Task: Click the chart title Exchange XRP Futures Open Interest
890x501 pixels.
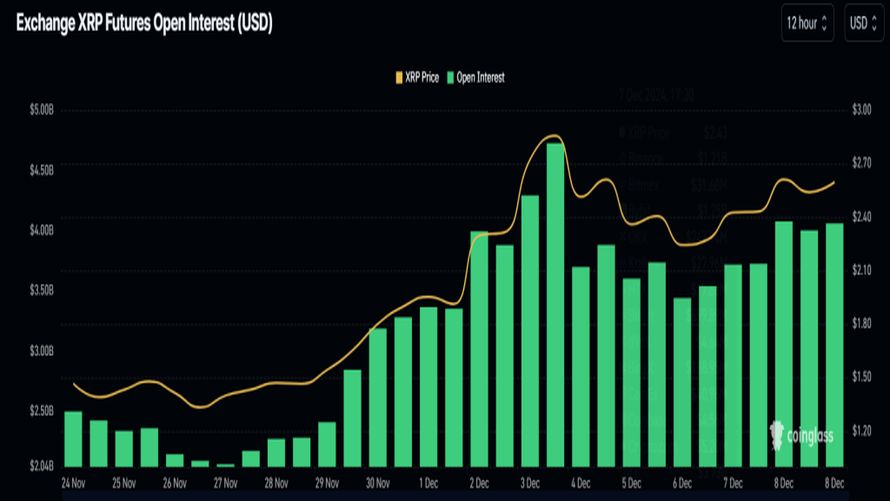Action: point(144,21)
